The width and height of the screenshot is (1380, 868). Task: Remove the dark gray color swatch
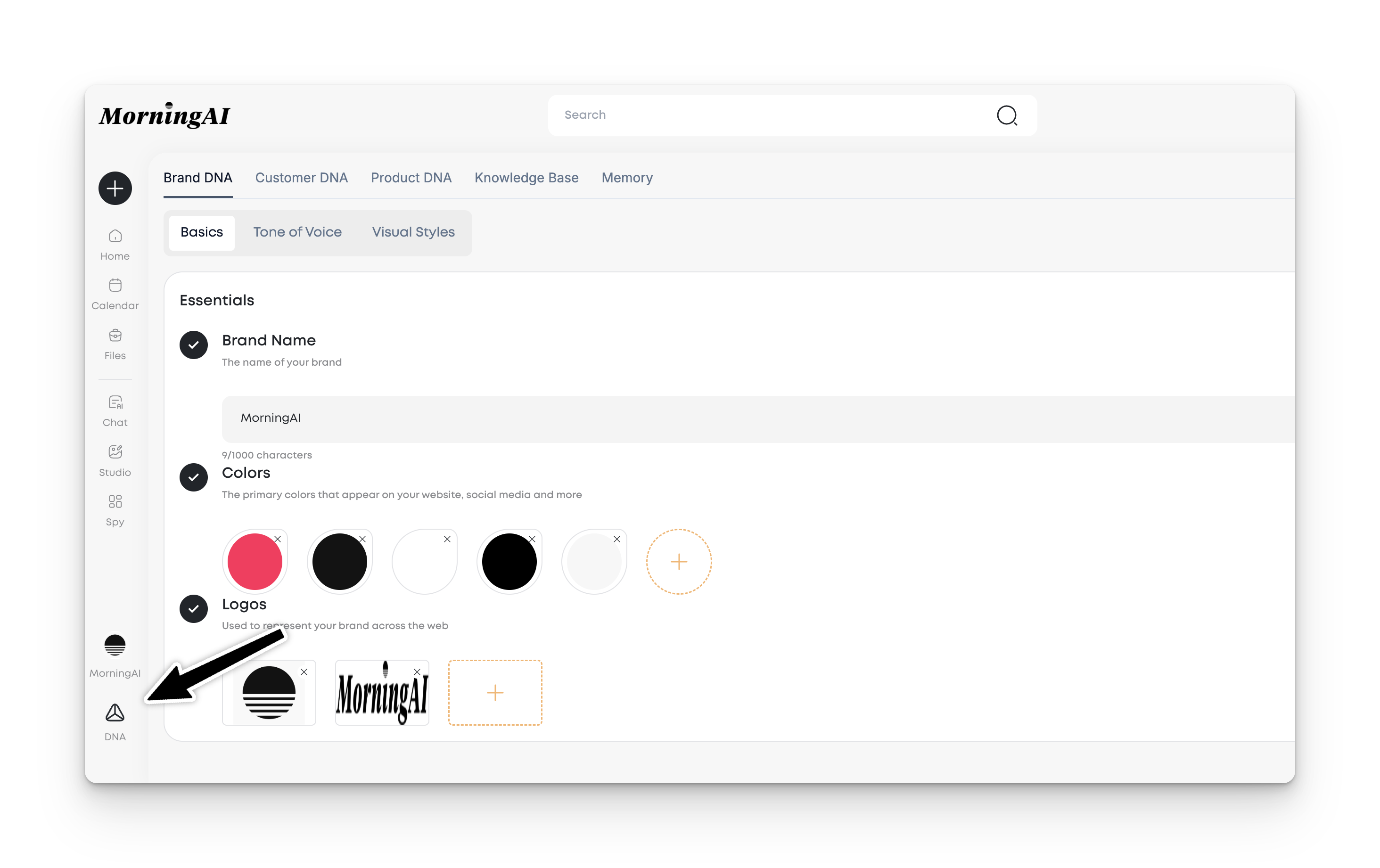click(x=362, y=539)
